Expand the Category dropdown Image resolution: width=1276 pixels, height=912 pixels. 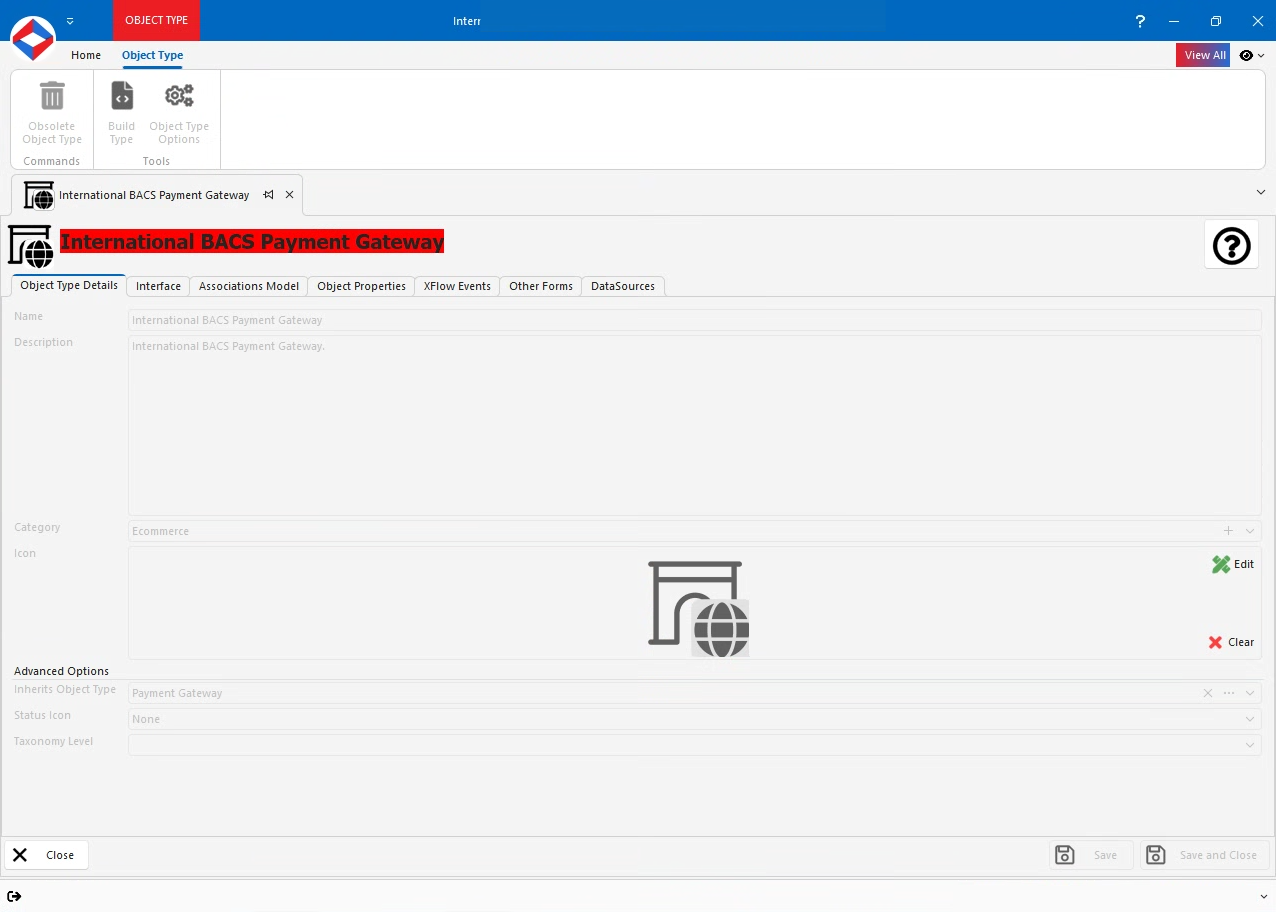1249,531
